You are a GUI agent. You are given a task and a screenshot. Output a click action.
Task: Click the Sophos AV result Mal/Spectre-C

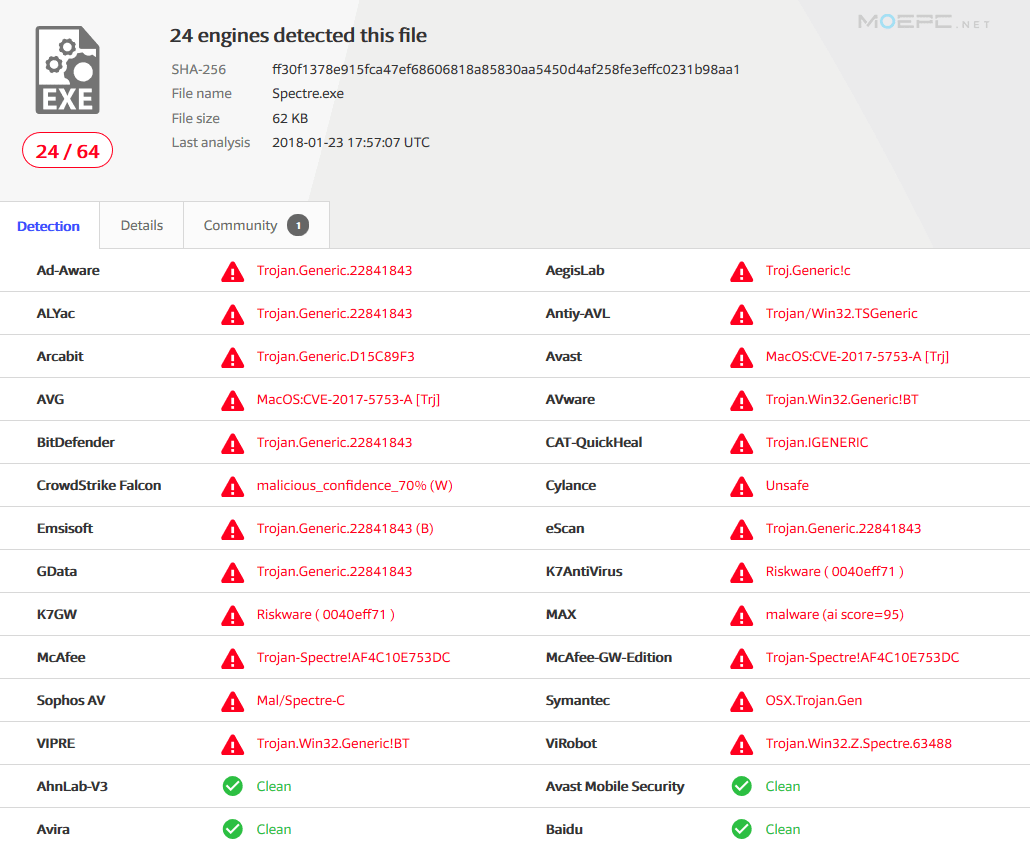(x=301, y=700)
